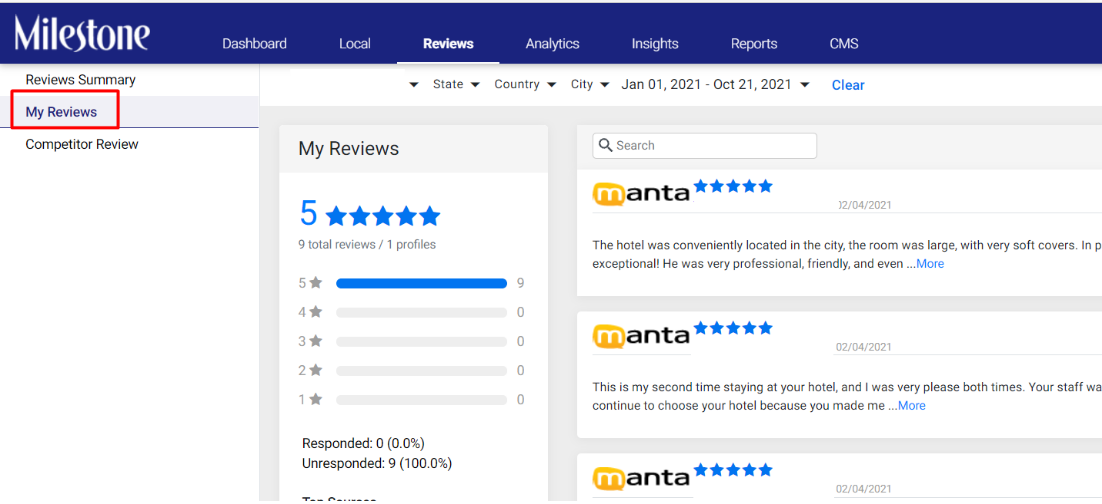
Task: Click the third review's date 02/04/2021
Action: coord(863,489)
